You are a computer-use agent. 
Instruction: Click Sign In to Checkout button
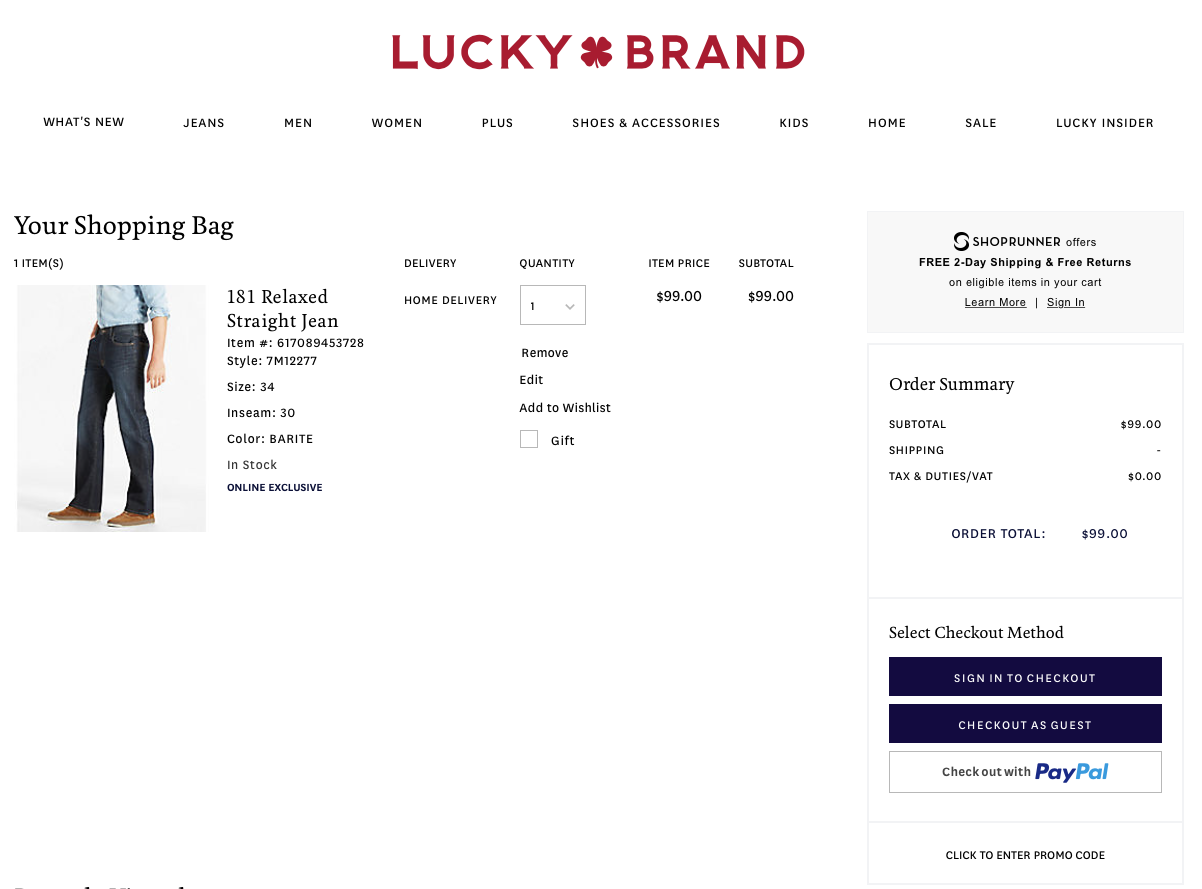click(1025, 677)
